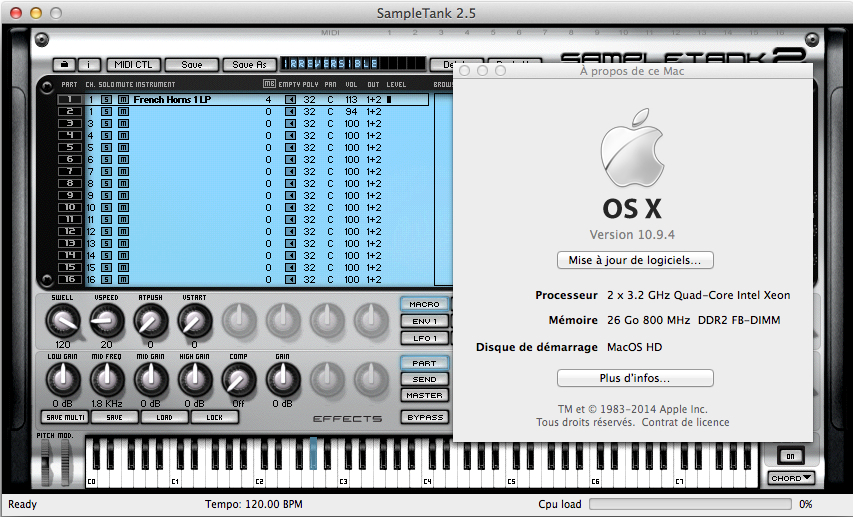
Task: Click the French Horns 1 LP instrument name
Action: tap(172, 100)
